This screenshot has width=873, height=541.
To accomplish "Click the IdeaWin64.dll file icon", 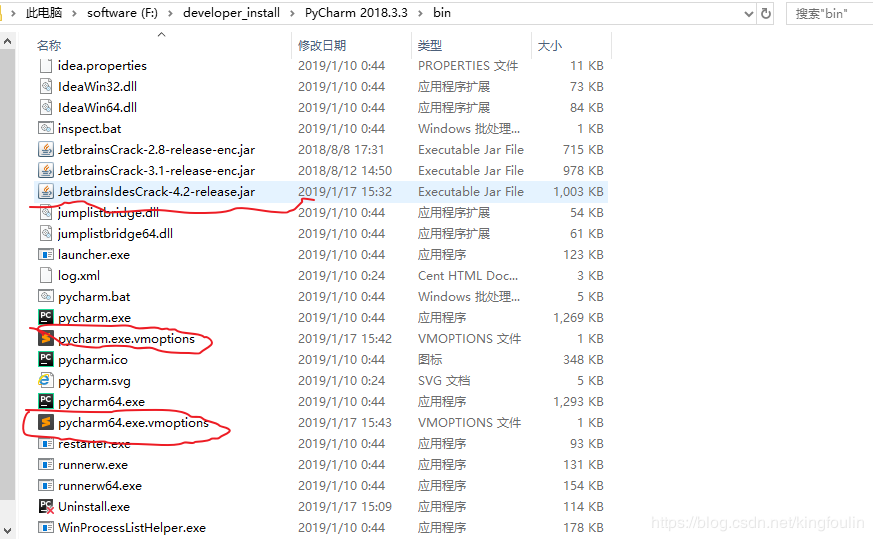I will pyautogui.click(x=46, y=107).
